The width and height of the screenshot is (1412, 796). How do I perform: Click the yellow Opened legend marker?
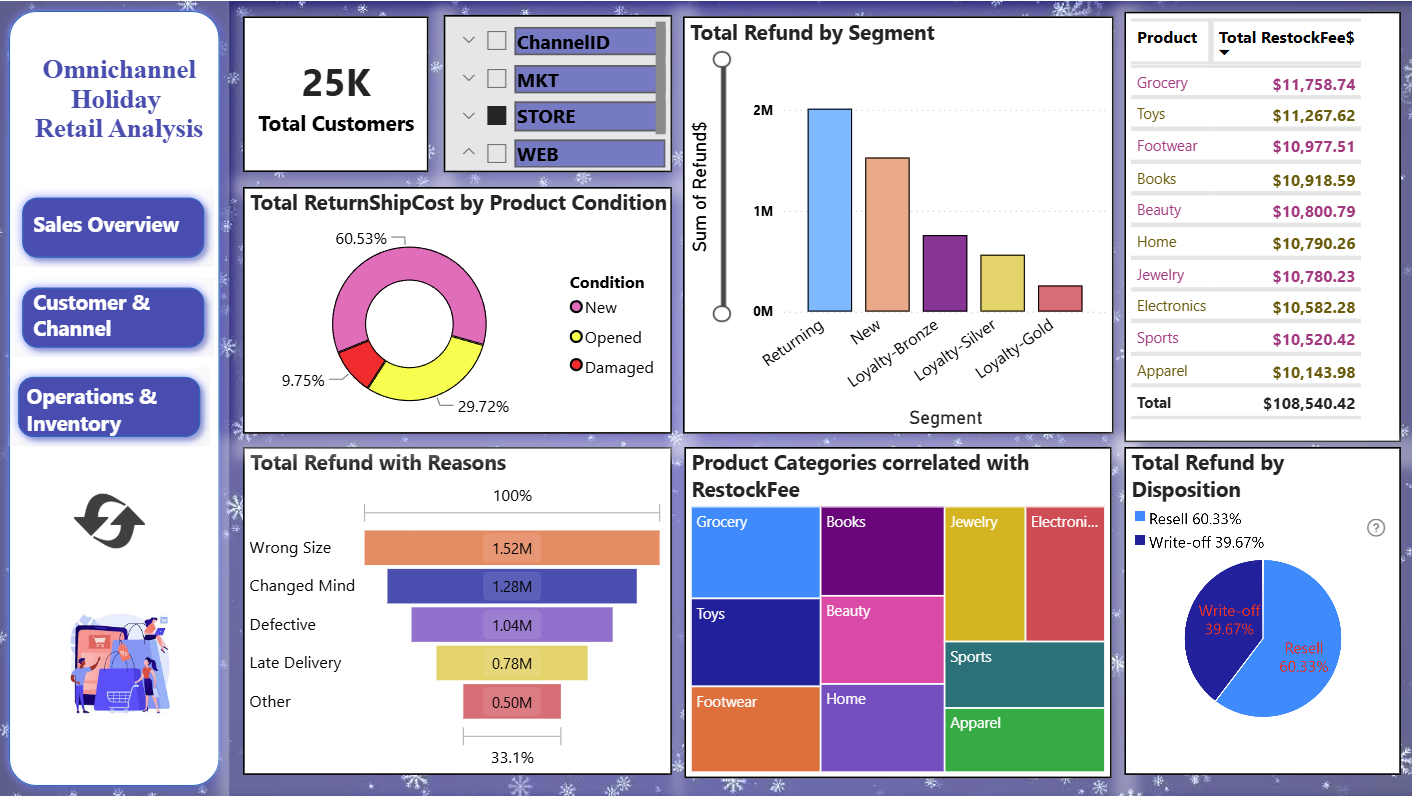pyautogui.click(x=576, y=337)
